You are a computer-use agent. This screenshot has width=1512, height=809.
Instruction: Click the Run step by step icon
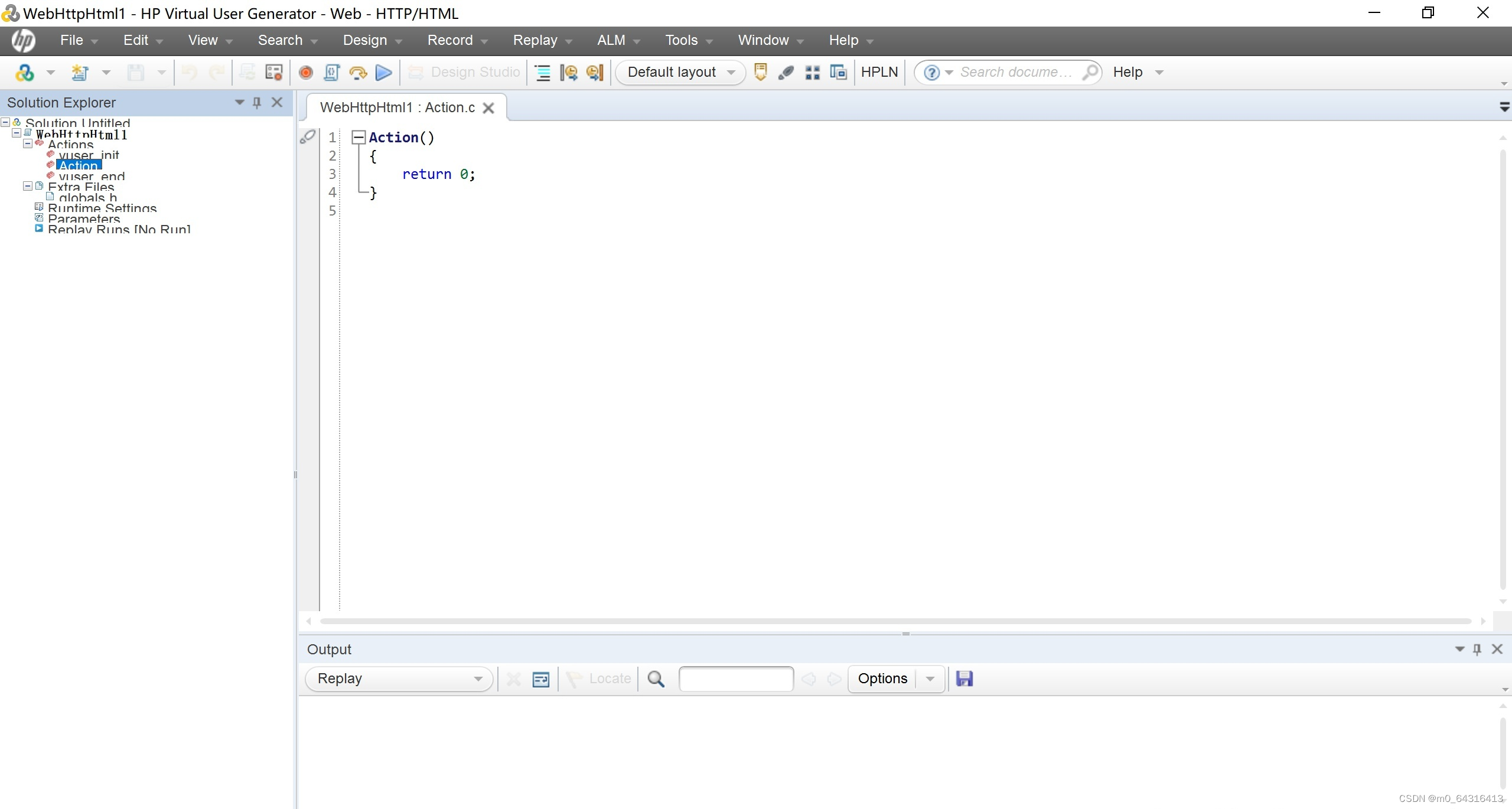tap(357, 72)
